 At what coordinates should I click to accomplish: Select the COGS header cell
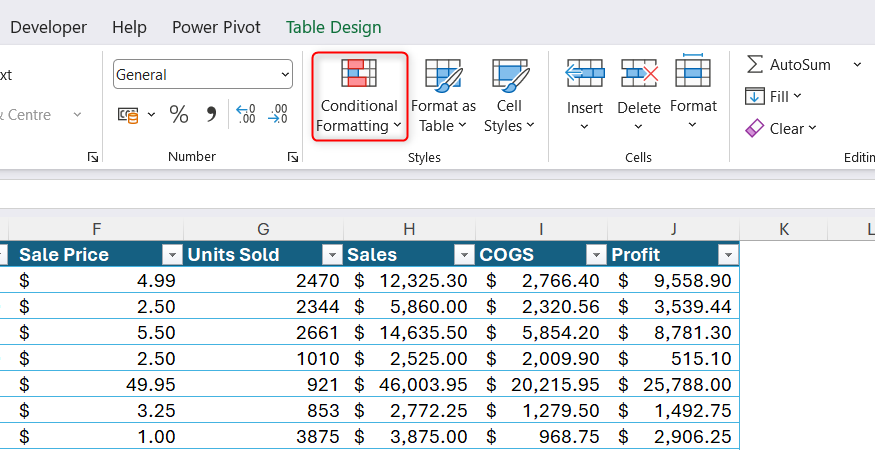click(x=541, y=255)
